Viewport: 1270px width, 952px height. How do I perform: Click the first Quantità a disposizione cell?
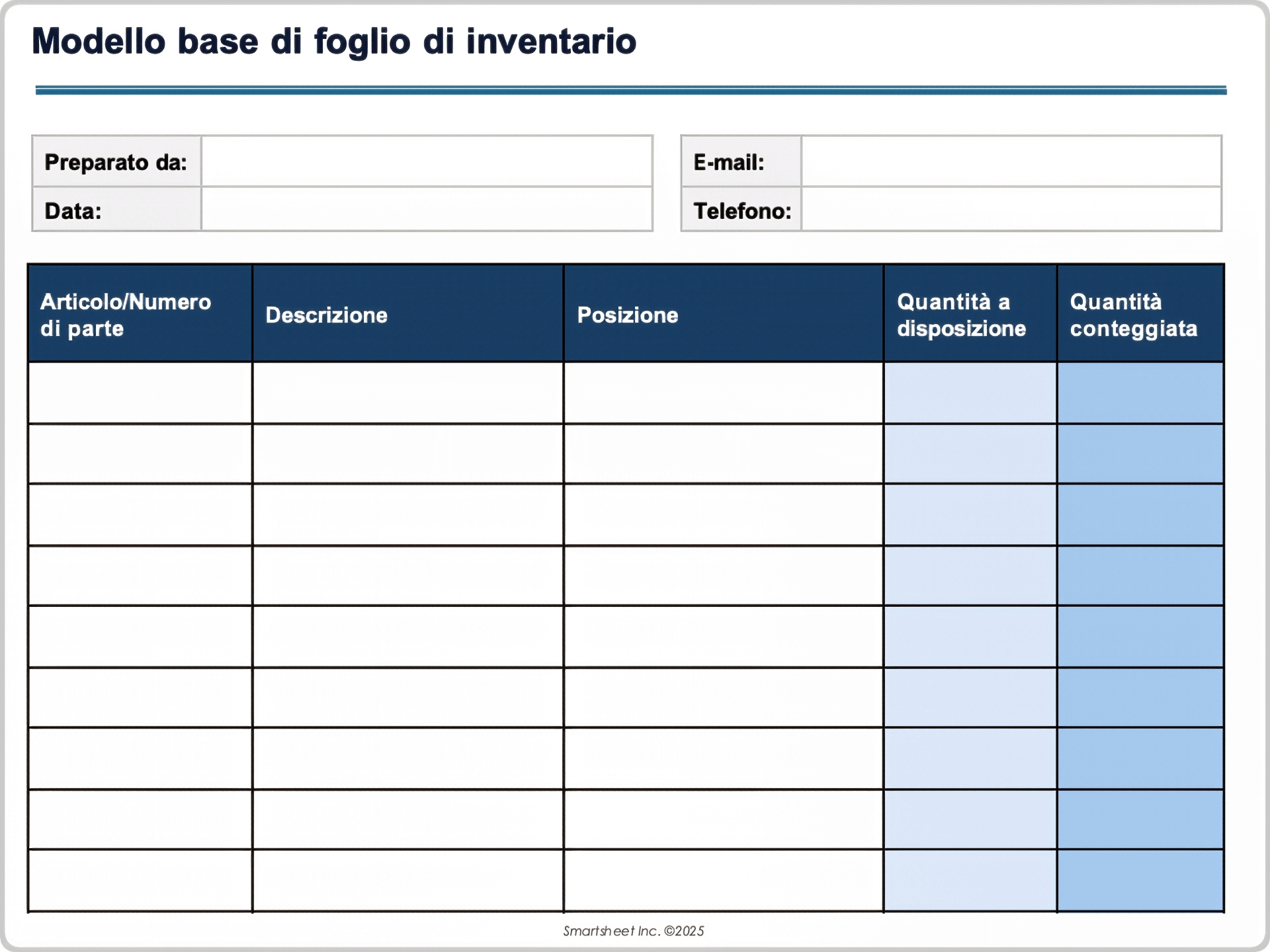(x=969, y=392)
